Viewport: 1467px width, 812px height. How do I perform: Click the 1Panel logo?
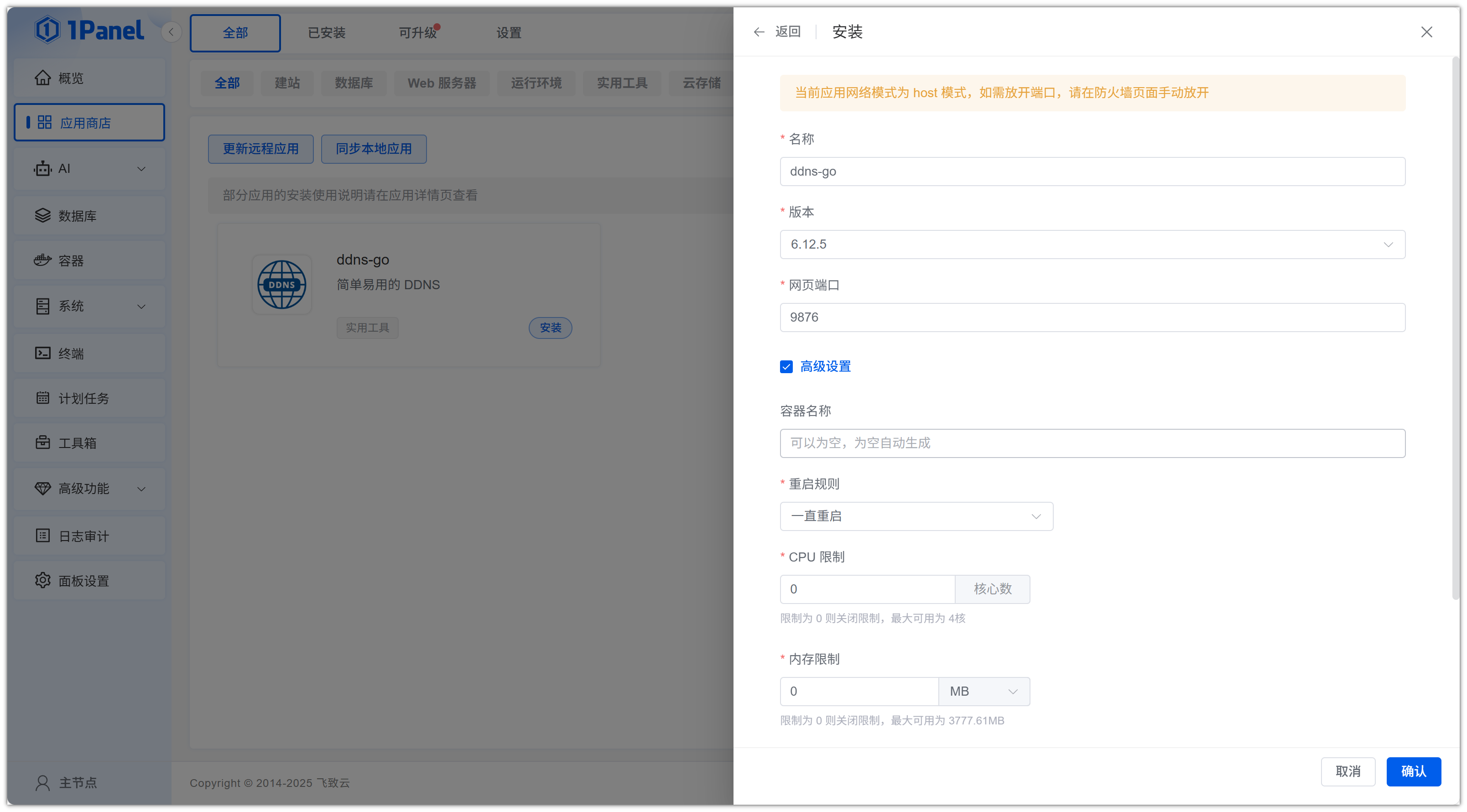89,30
